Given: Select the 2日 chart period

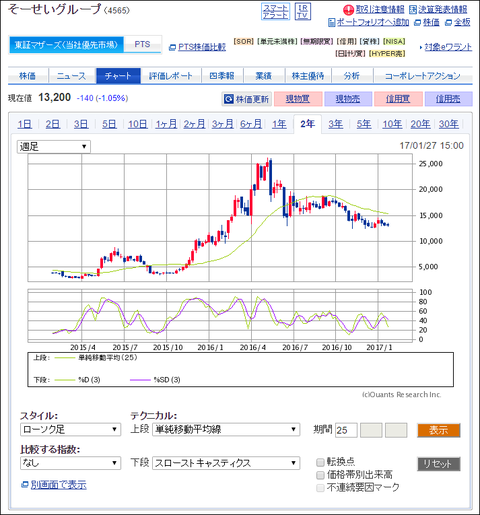Looking at the screenshot, I should point(53,124).
